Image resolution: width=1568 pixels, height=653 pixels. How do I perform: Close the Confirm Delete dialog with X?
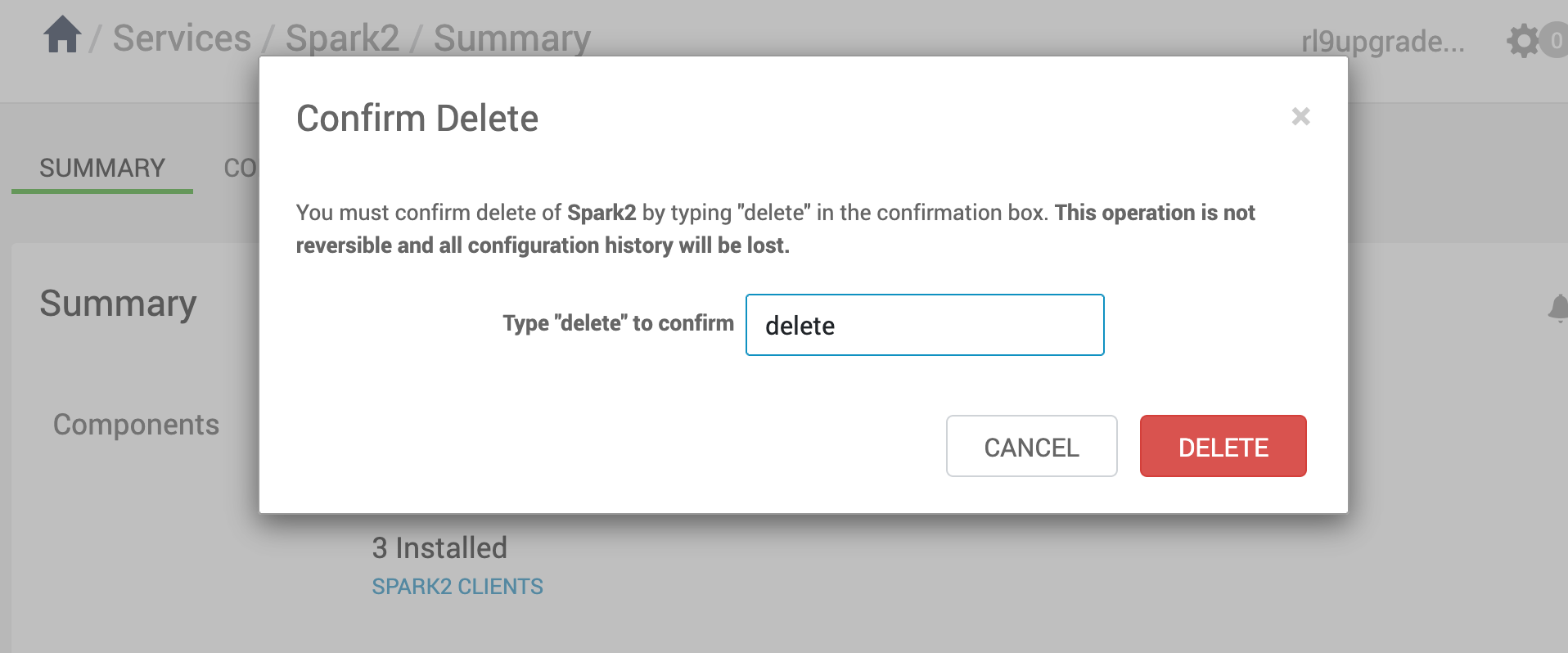1300,117
